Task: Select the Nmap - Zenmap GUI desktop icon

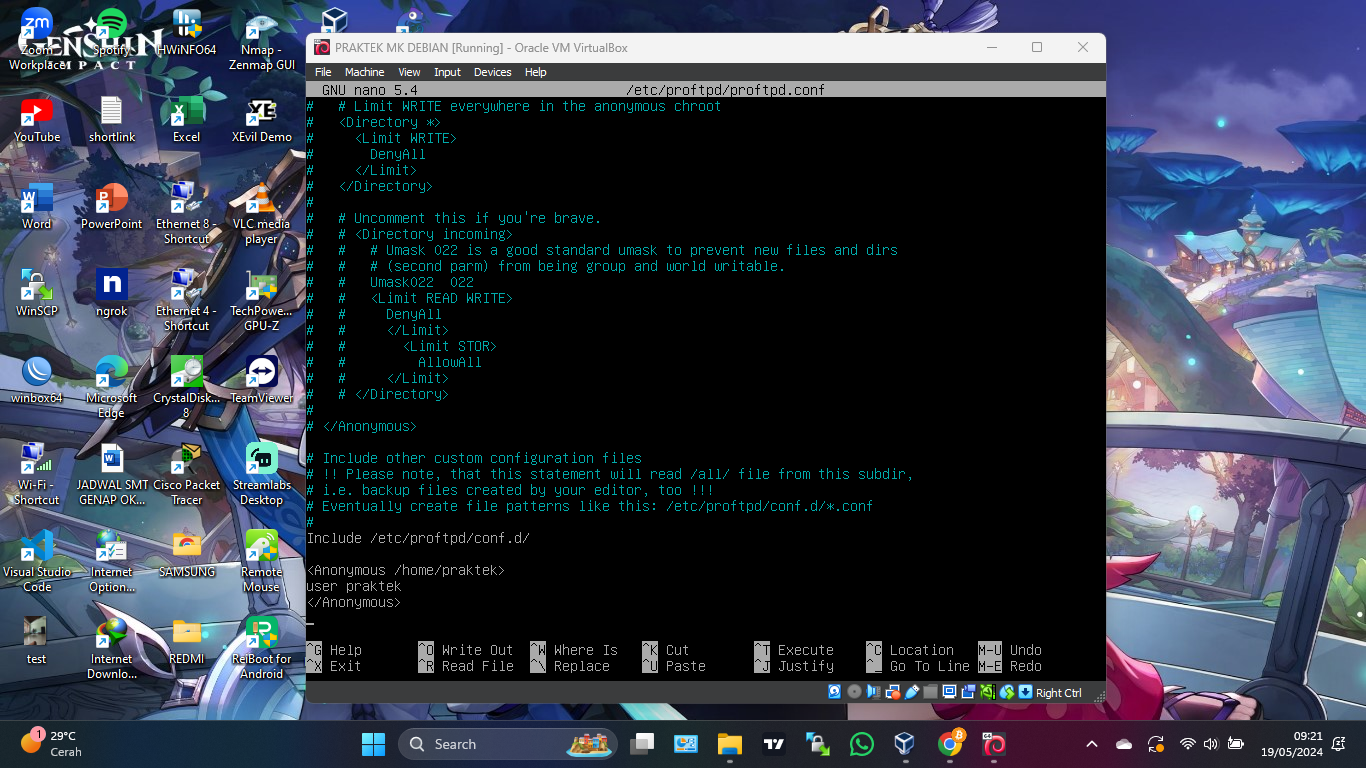Action: click(x=262, y=39)
